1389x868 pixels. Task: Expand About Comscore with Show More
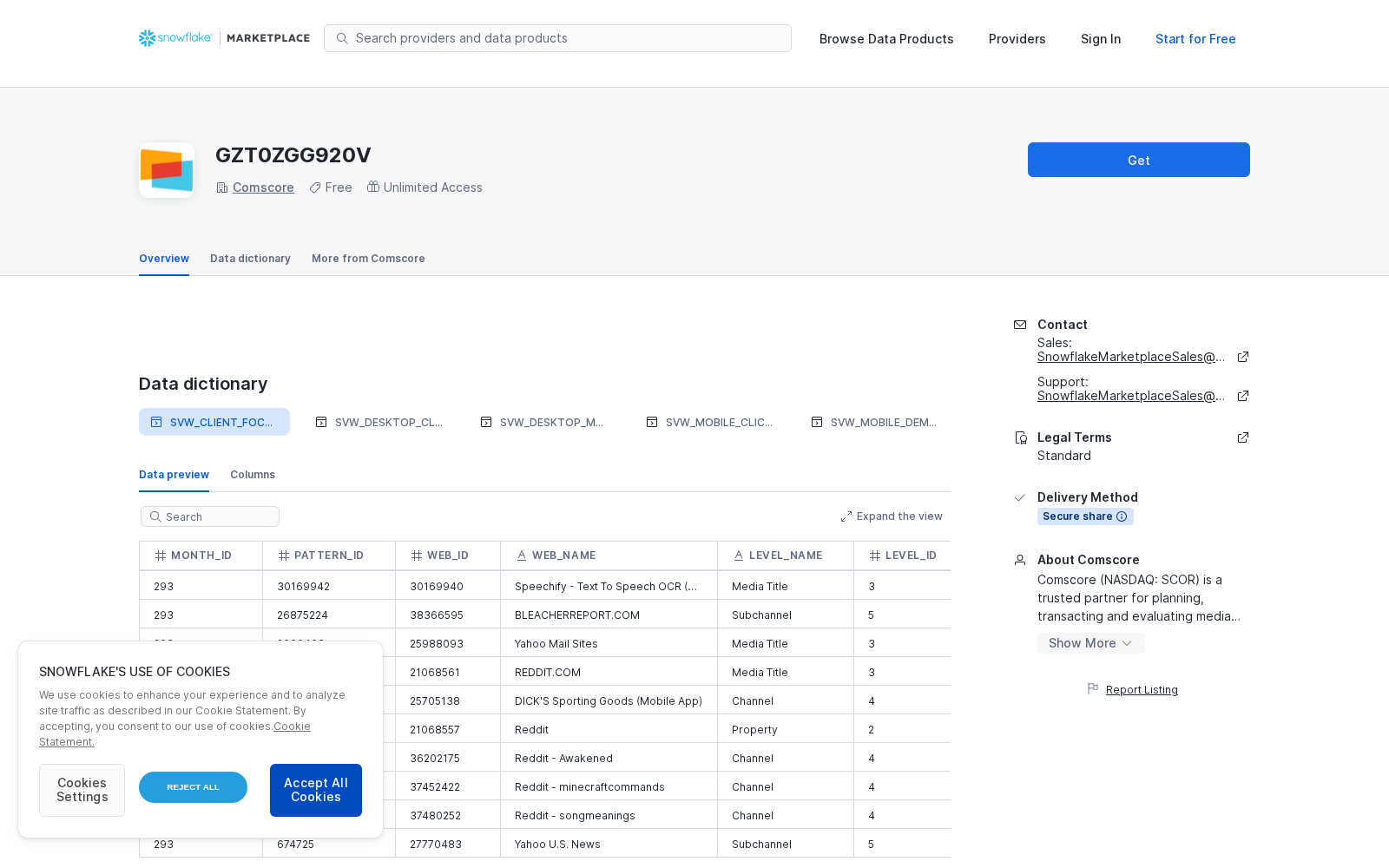click(x=1090, y=643)
